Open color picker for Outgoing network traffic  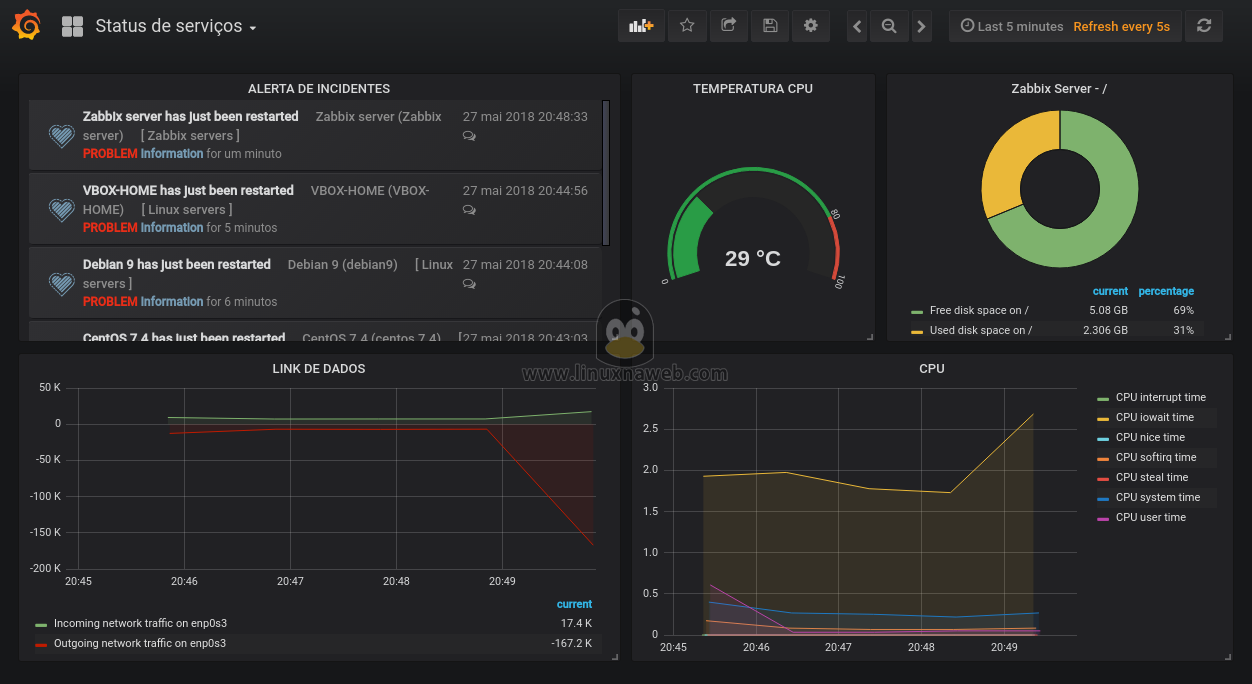point(41,645)
